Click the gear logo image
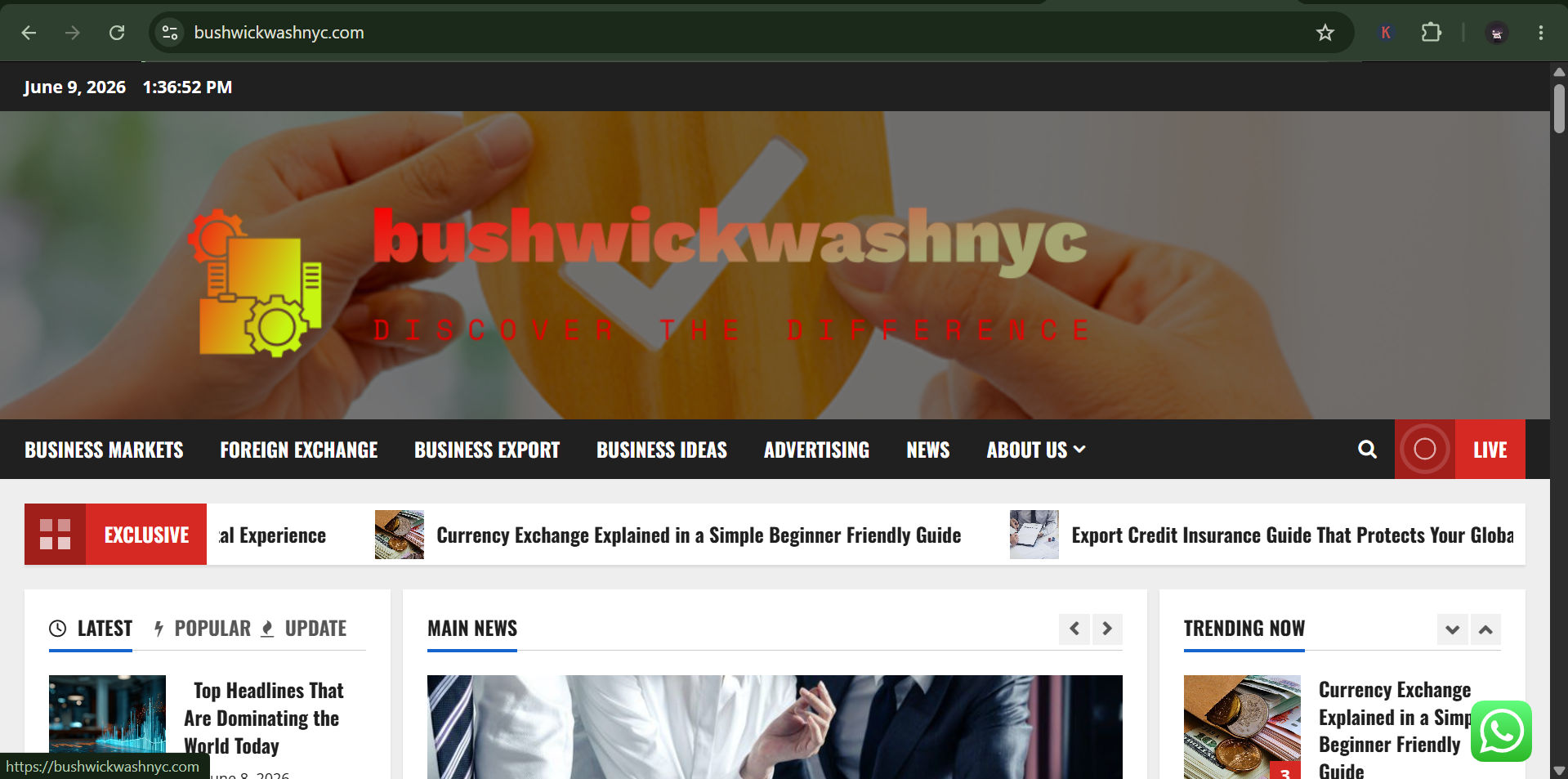The height and width of the screenshot is (779, 1568). [255, 283]
